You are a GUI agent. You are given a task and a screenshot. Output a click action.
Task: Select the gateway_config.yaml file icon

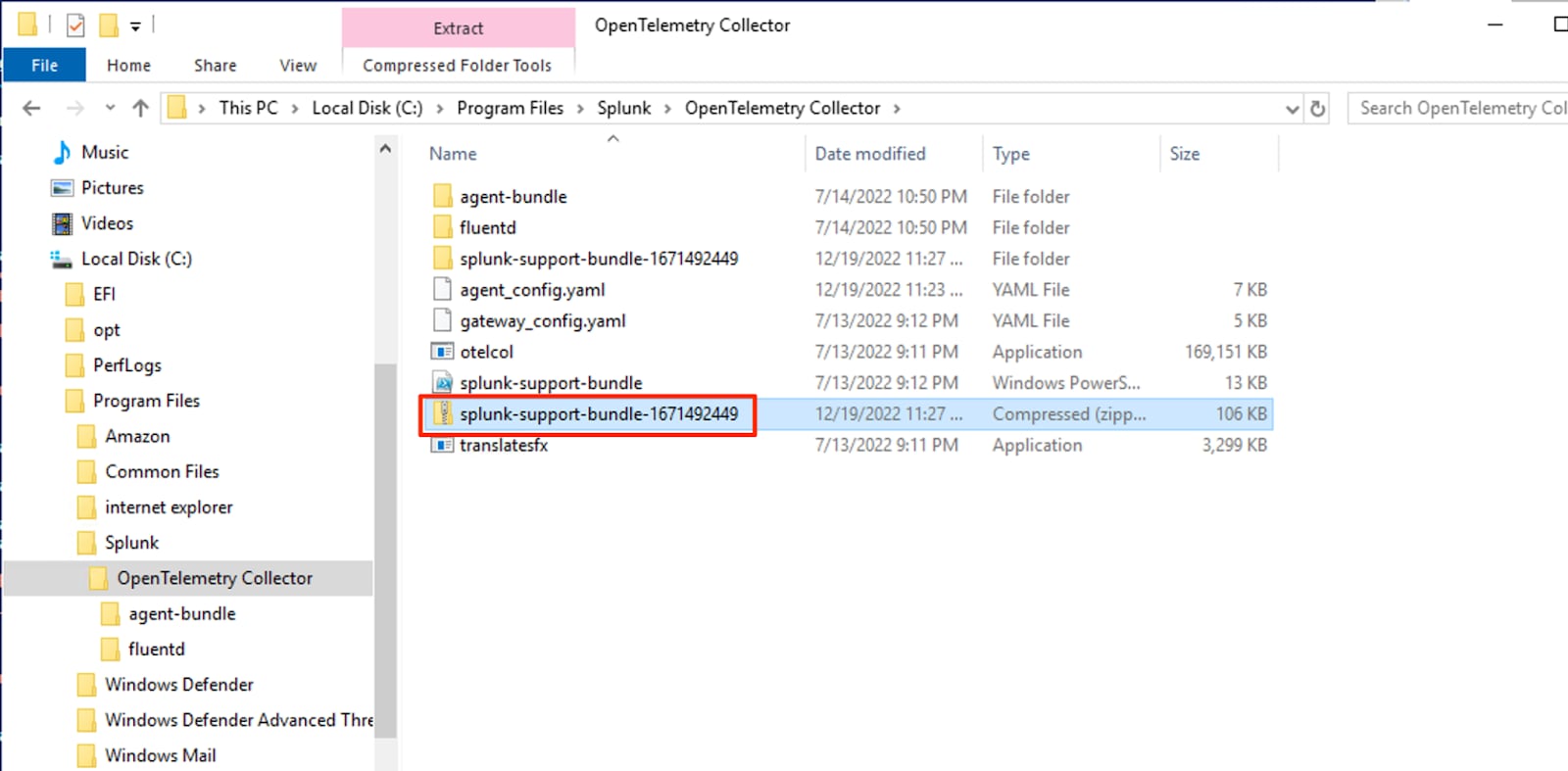coord(443,321)
